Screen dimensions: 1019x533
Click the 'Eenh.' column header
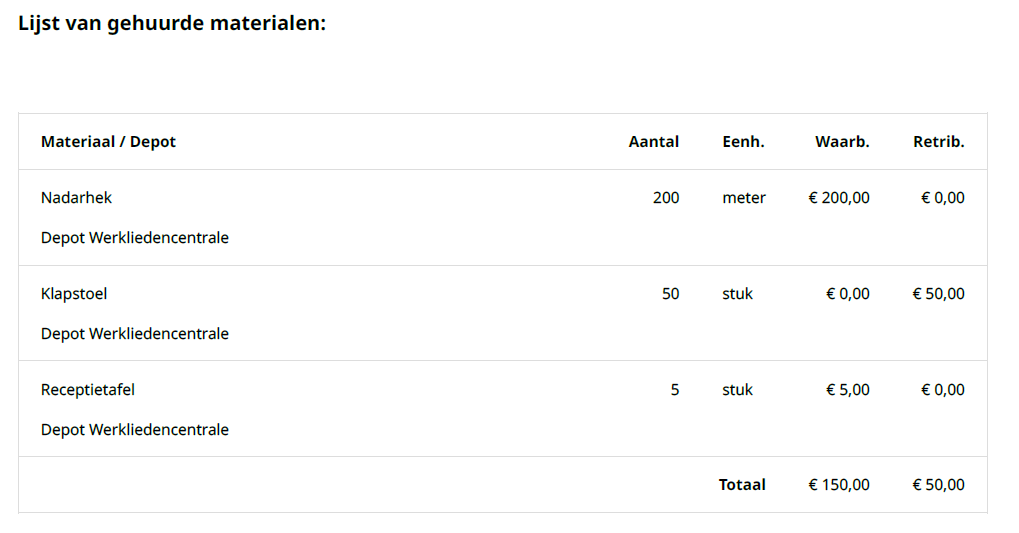[x=743, y=142]
